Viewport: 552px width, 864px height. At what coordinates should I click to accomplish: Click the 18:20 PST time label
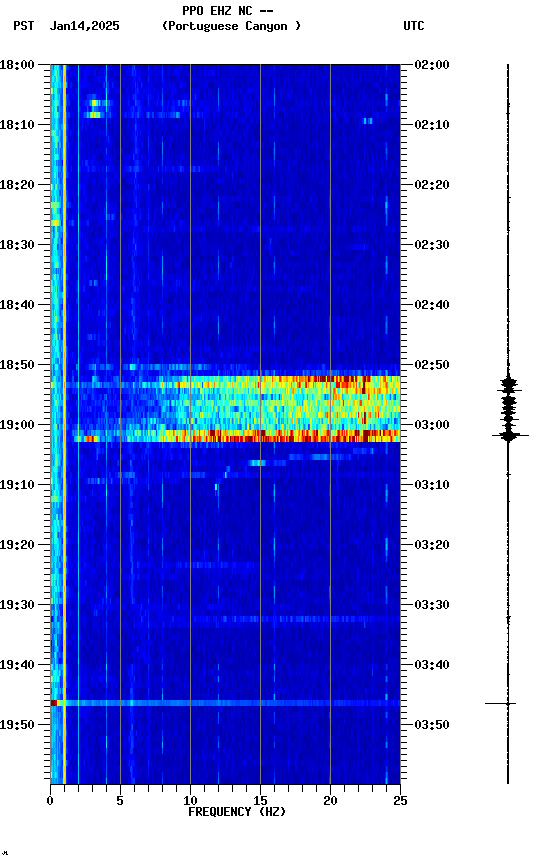[17, 185]
